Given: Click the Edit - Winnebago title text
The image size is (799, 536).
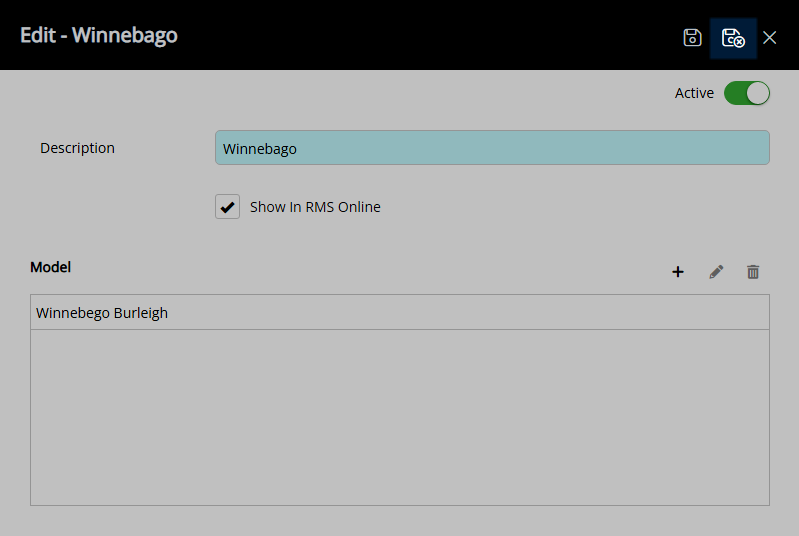Looking at the screenshot, I should 99,35.
